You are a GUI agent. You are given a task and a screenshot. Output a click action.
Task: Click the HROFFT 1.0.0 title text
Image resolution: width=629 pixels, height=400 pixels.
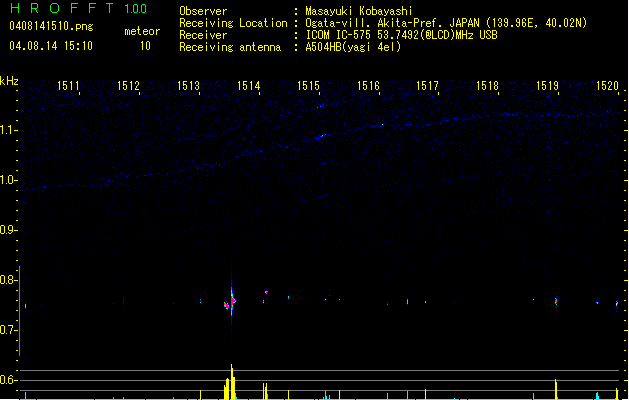[x=78, y=8]
